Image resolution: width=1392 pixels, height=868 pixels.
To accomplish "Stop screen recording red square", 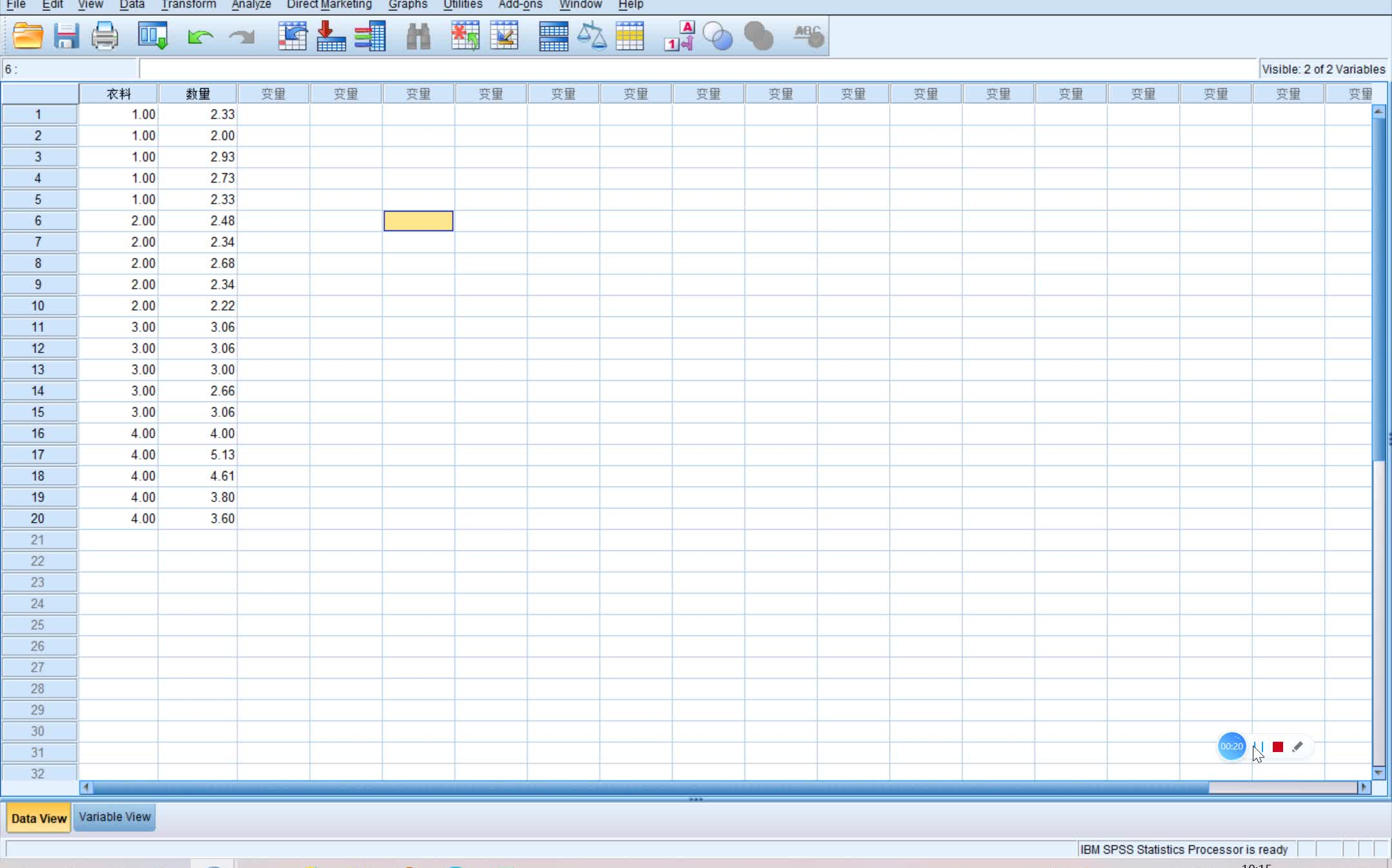I will (1278, 747).
